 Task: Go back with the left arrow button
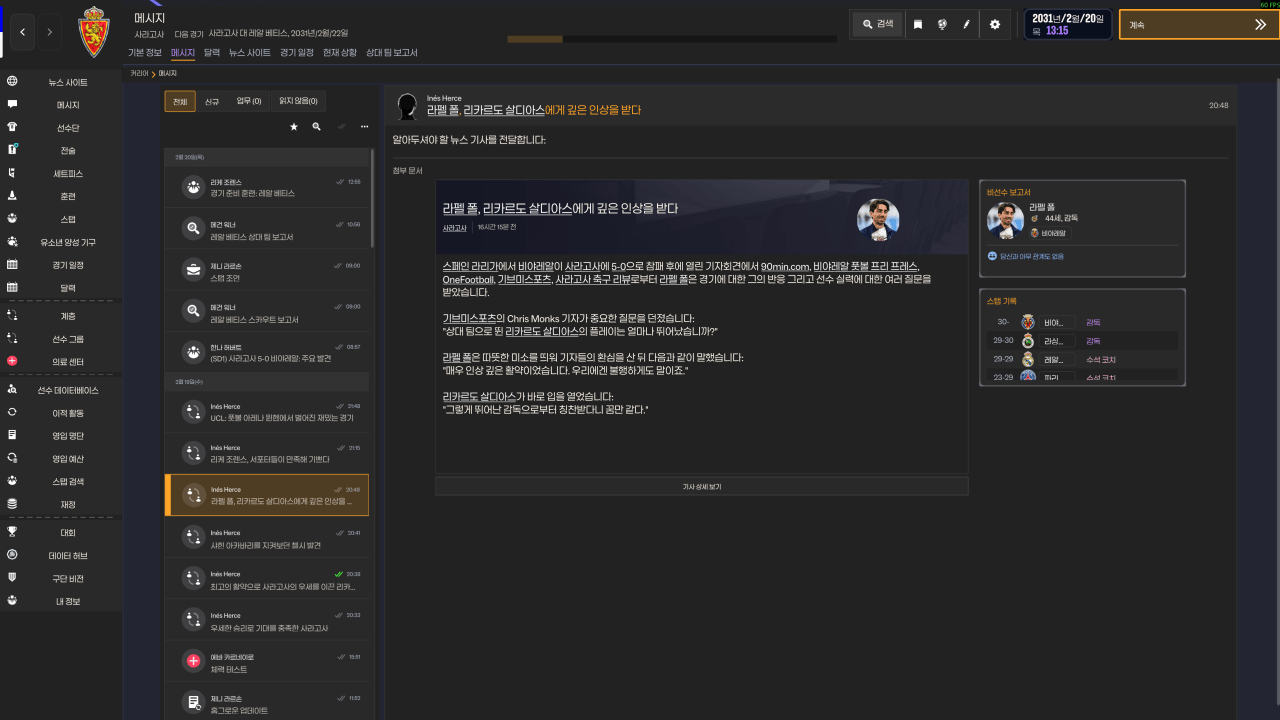(23, 32)
